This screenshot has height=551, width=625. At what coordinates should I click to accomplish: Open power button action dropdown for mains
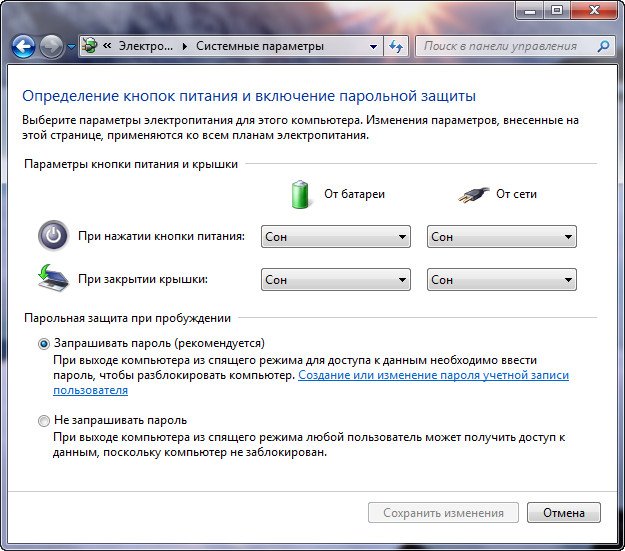pyautogui.click(x=502, y=236)
